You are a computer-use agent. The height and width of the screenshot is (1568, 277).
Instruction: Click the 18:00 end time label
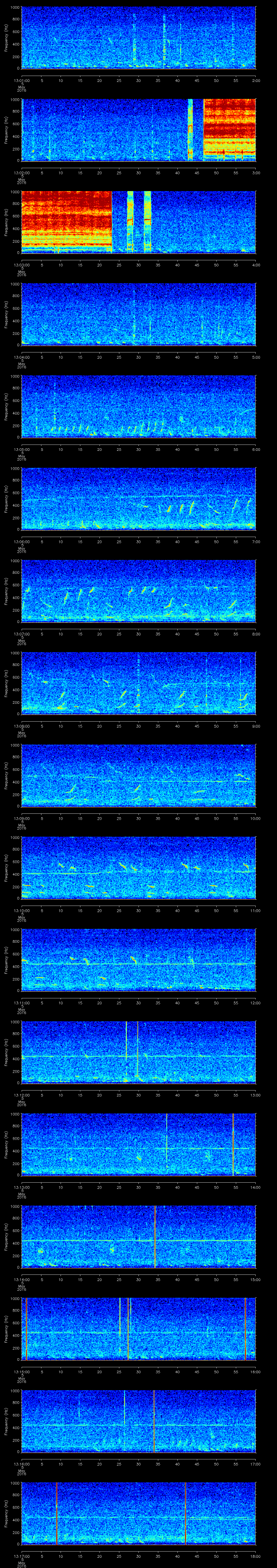pos(255,1556)
